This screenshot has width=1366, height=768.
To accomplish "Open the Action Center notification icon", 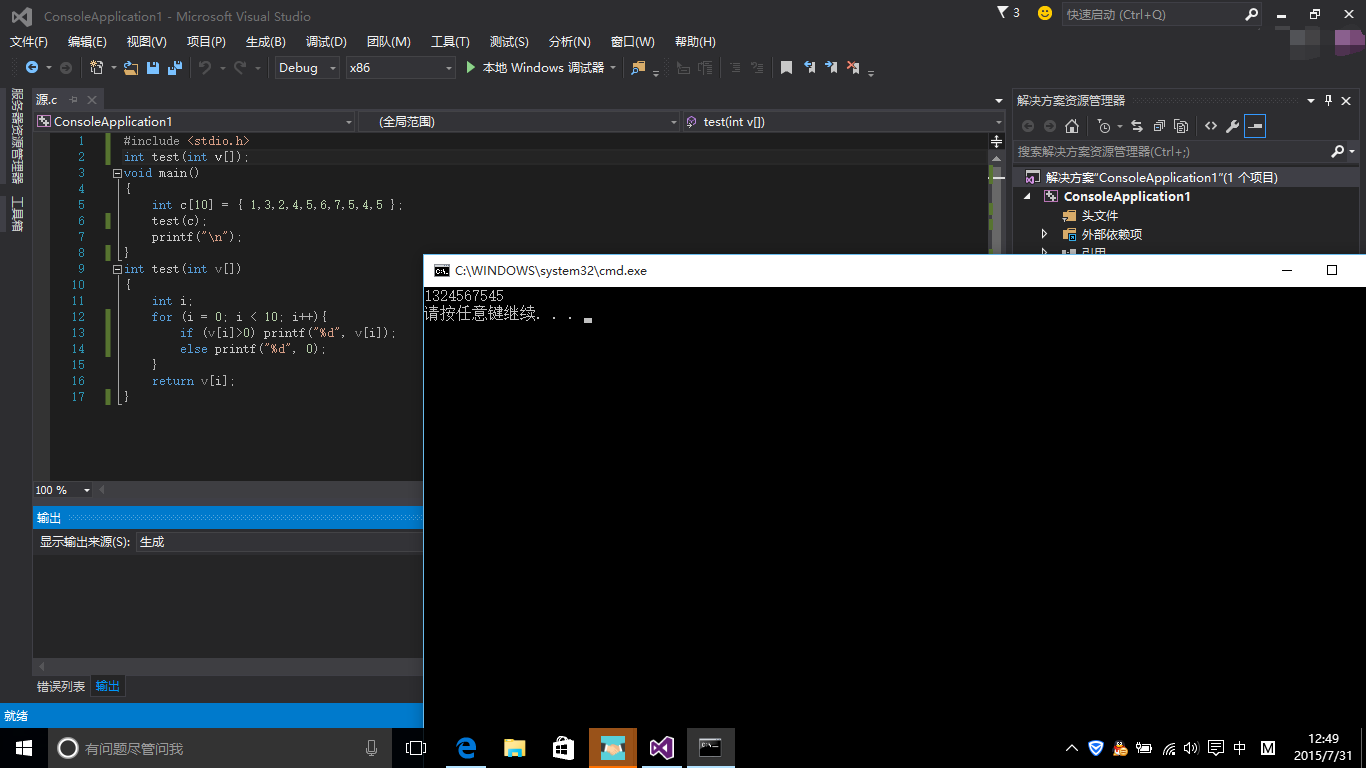I will click(x=1216, y=748).
